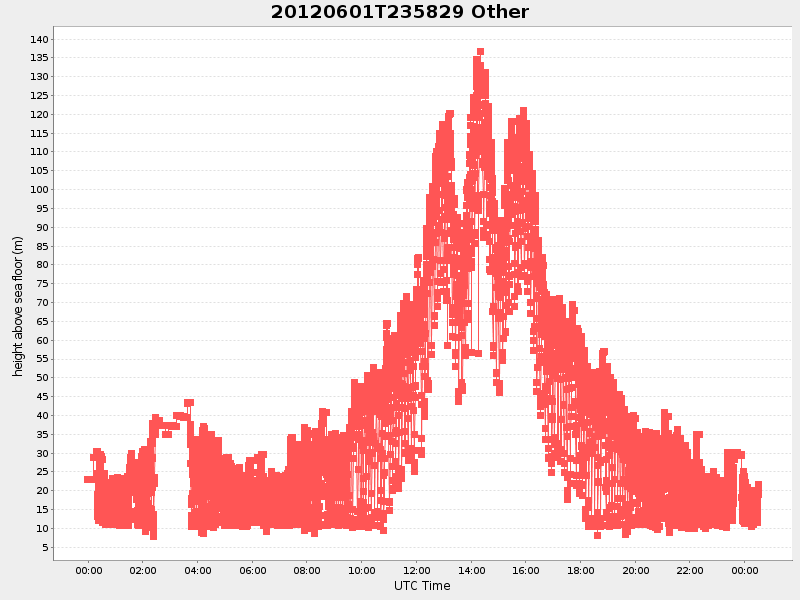Image resolution: width=800 pixels, height=600 pixels.
Task: Click the 06:00 tick label
Action: pyautogui.click(x=253, y=572)
